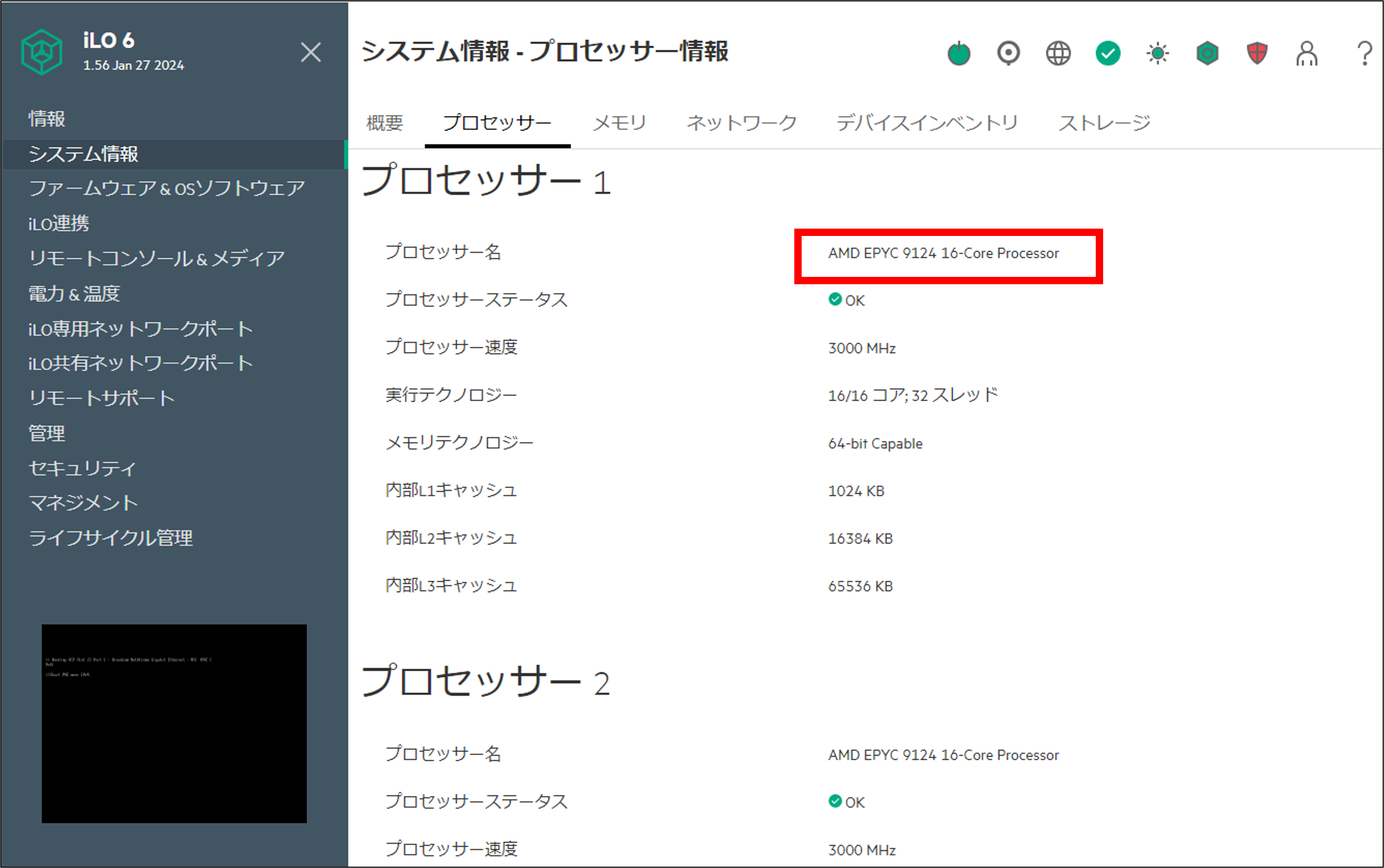Open iLO連携 in the sidebar
The width and height of the screenshot is (1384, 868).
click(x=58, y=223)
